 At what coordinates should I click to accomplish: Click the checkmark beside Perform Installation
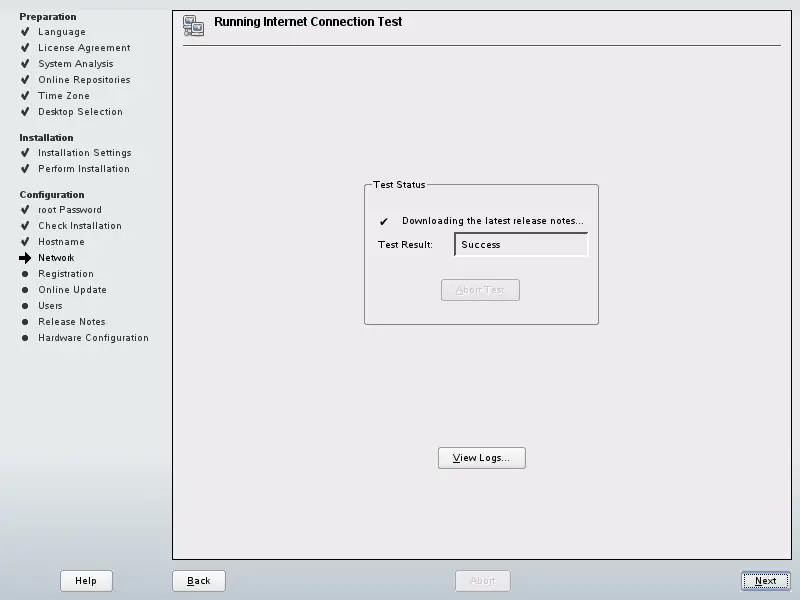coord(25,168)
